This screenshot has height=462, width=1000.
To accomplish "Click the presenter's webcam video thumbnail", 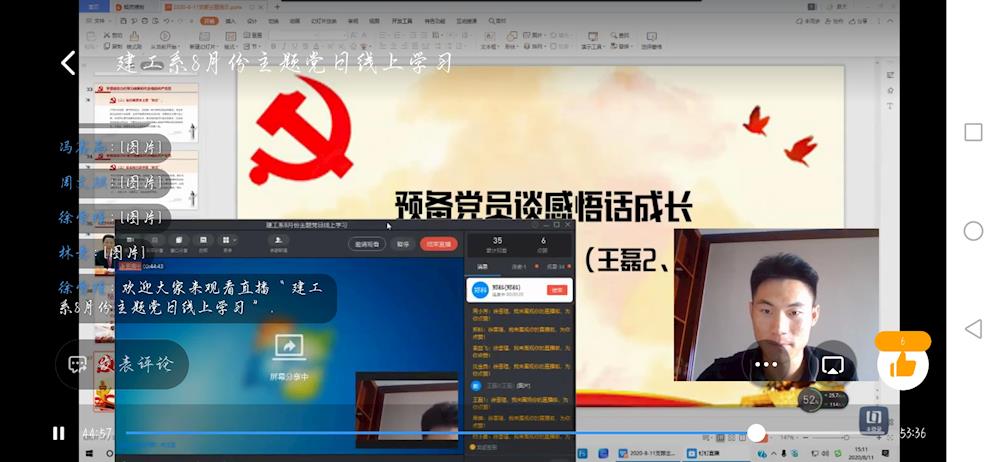I will coord(775,304).
